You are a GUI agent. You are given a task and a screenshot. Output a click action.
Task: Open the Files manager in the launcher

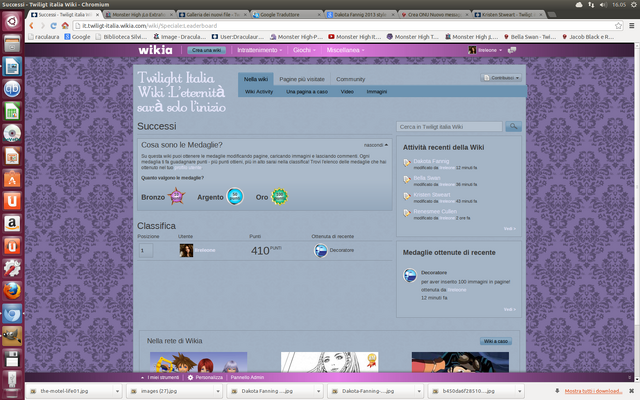(x=12, y=43)
